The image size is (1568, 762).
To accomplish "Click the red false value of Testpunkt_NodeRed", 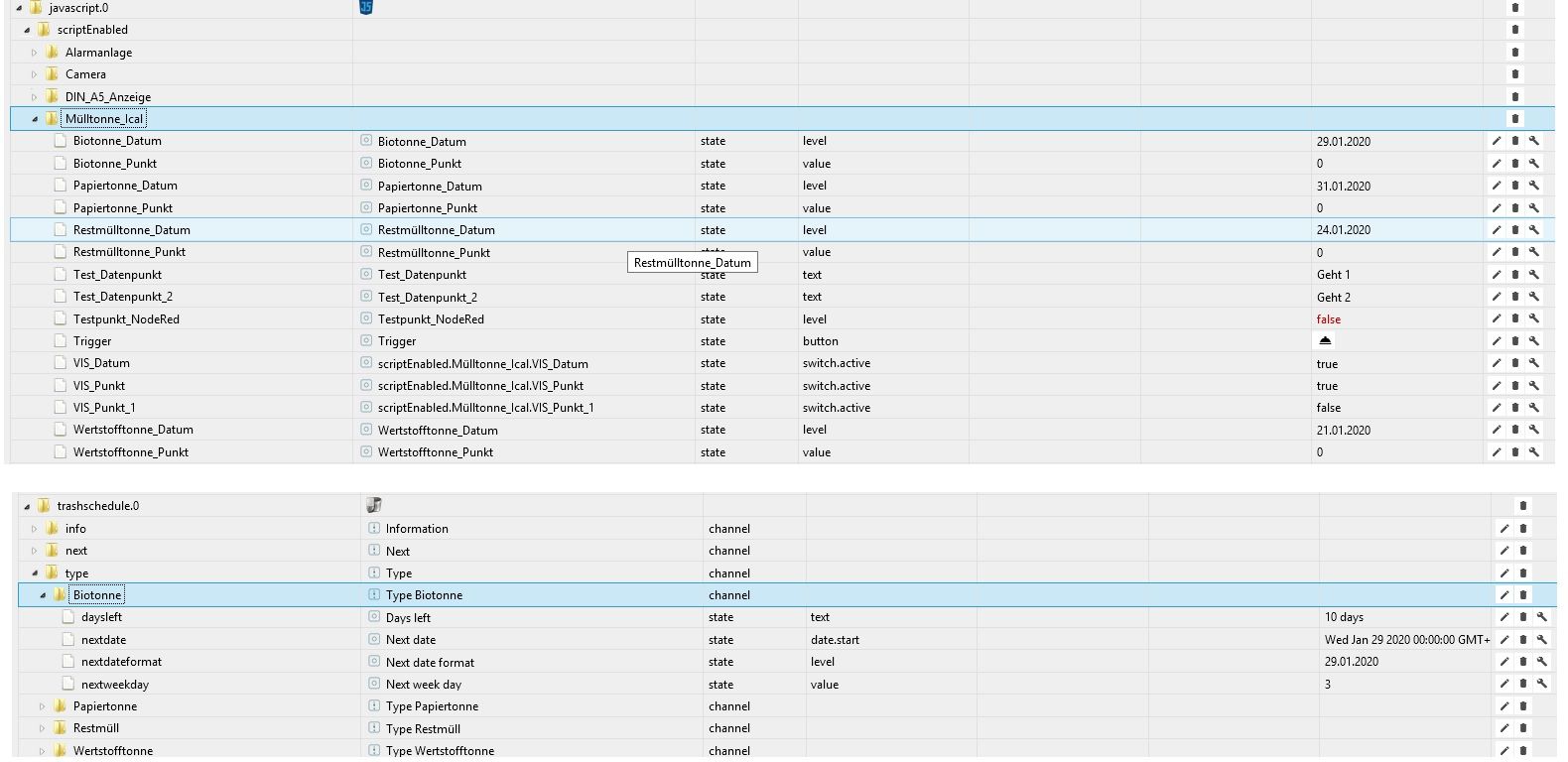I will [1328, 318].
